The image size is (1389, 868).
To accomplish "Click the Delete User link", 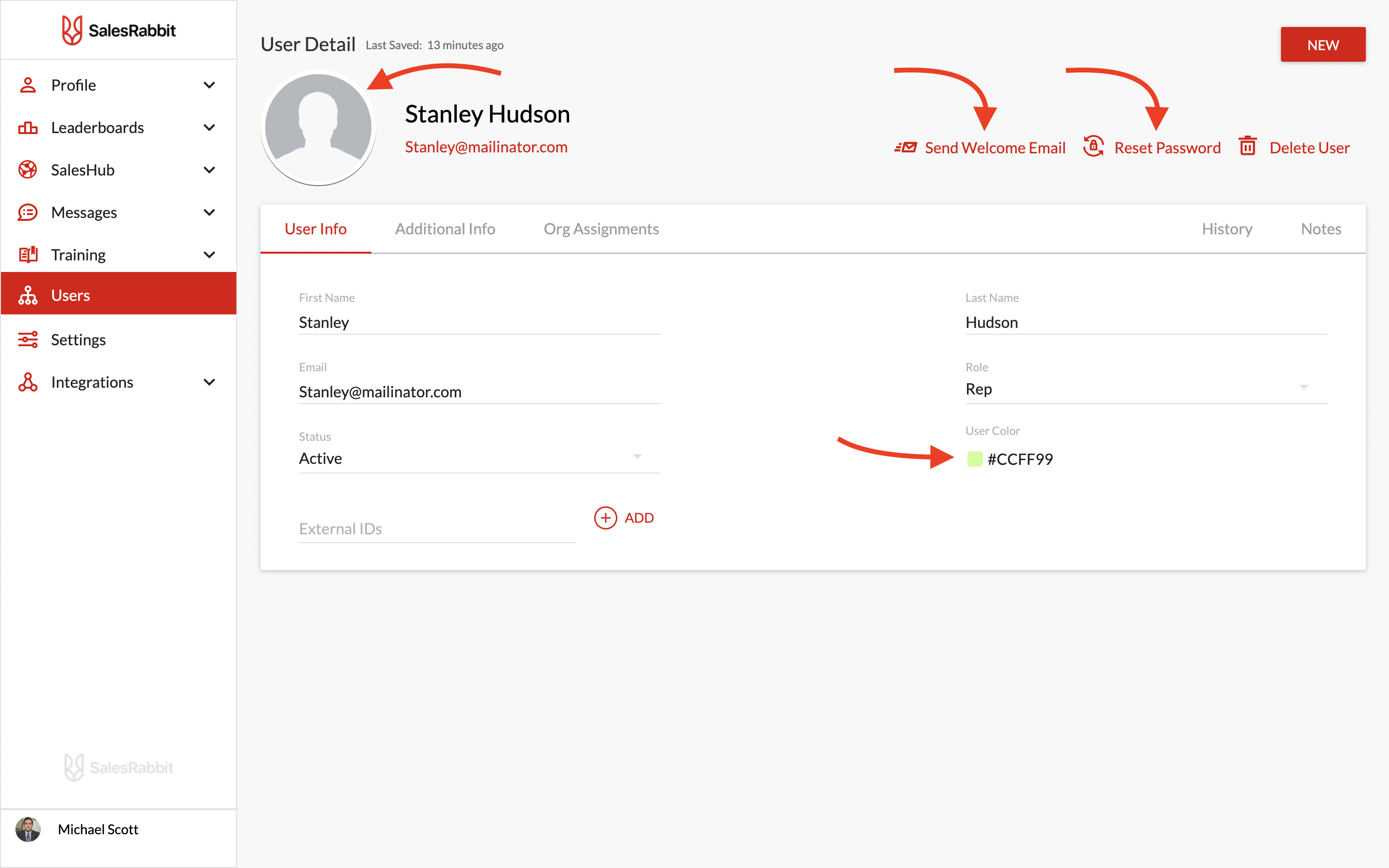I will pos(1309,148).
